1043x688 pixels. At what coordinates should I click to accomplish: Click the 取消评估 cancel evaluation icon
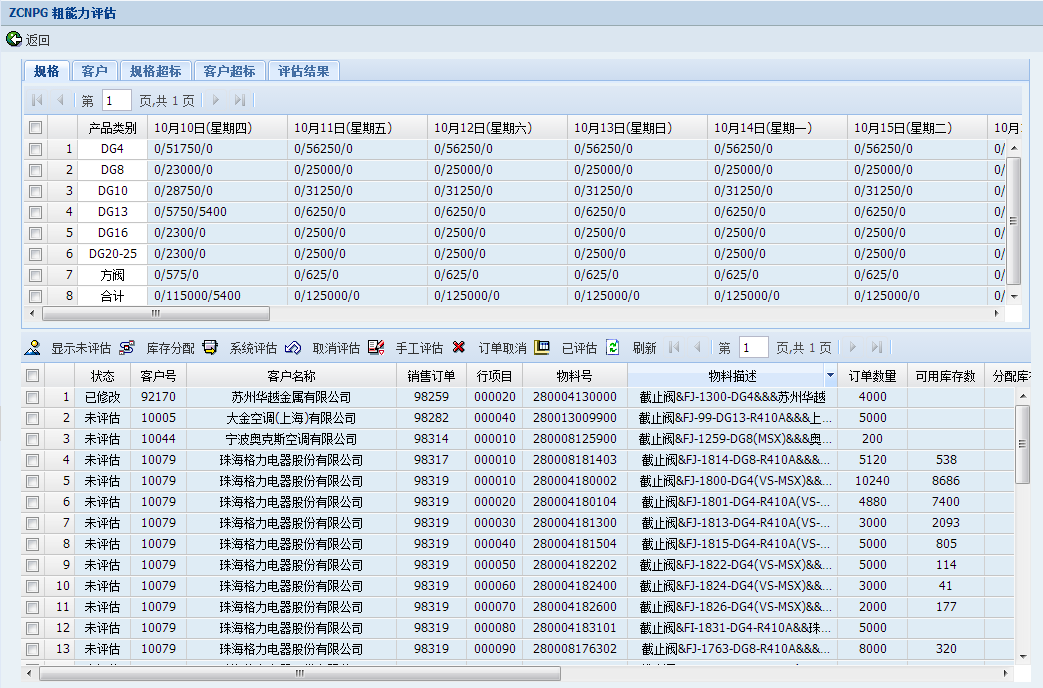pos(293,348)
